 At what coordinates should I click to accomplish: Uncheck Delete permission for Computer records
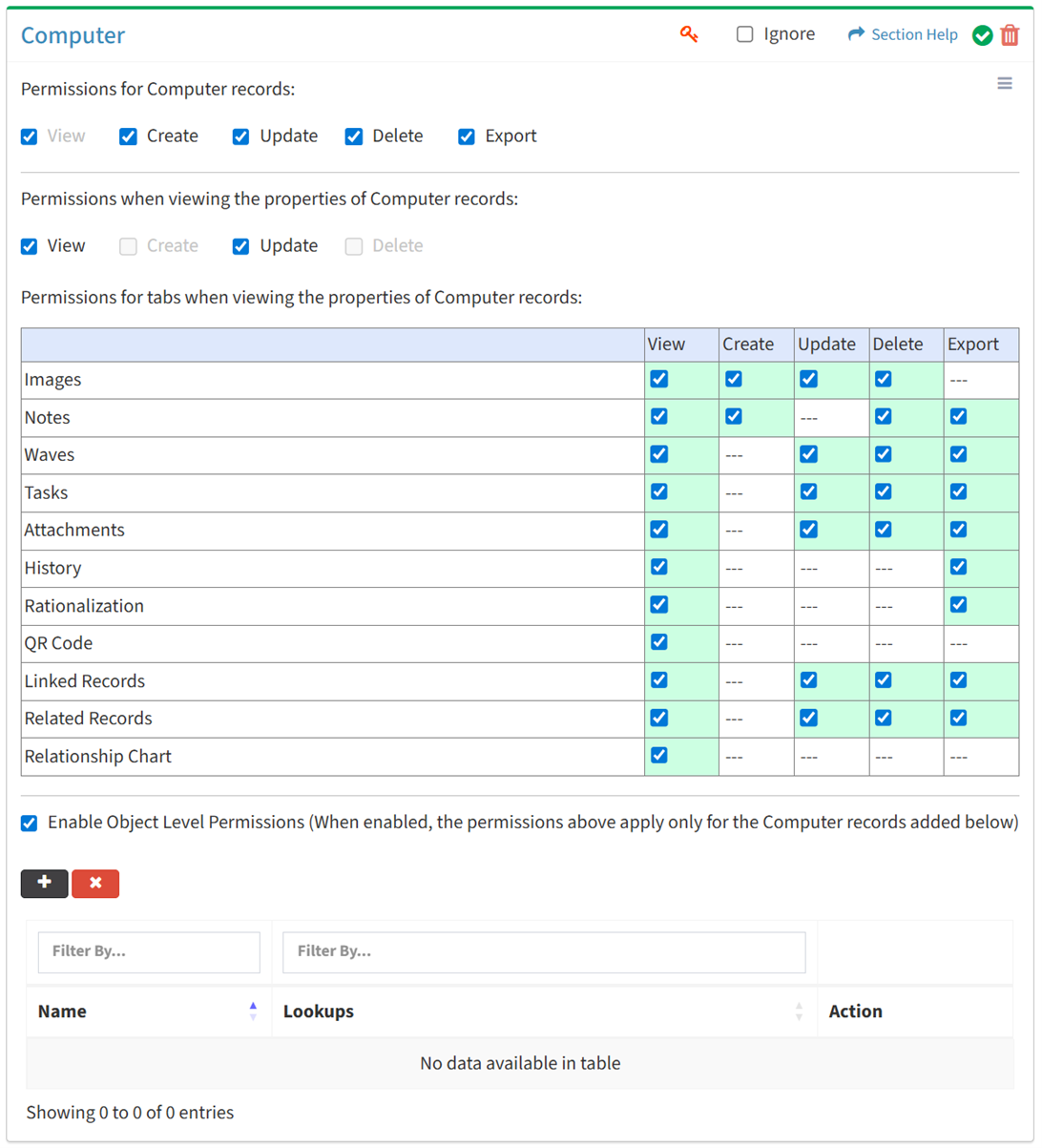pyautogui.click(x=354, y=136)
